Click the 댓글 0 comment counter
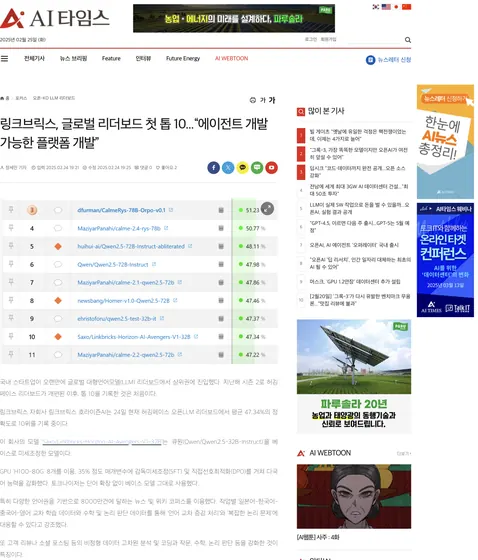Viewport: 478px width, 560px height. (143, 168)
